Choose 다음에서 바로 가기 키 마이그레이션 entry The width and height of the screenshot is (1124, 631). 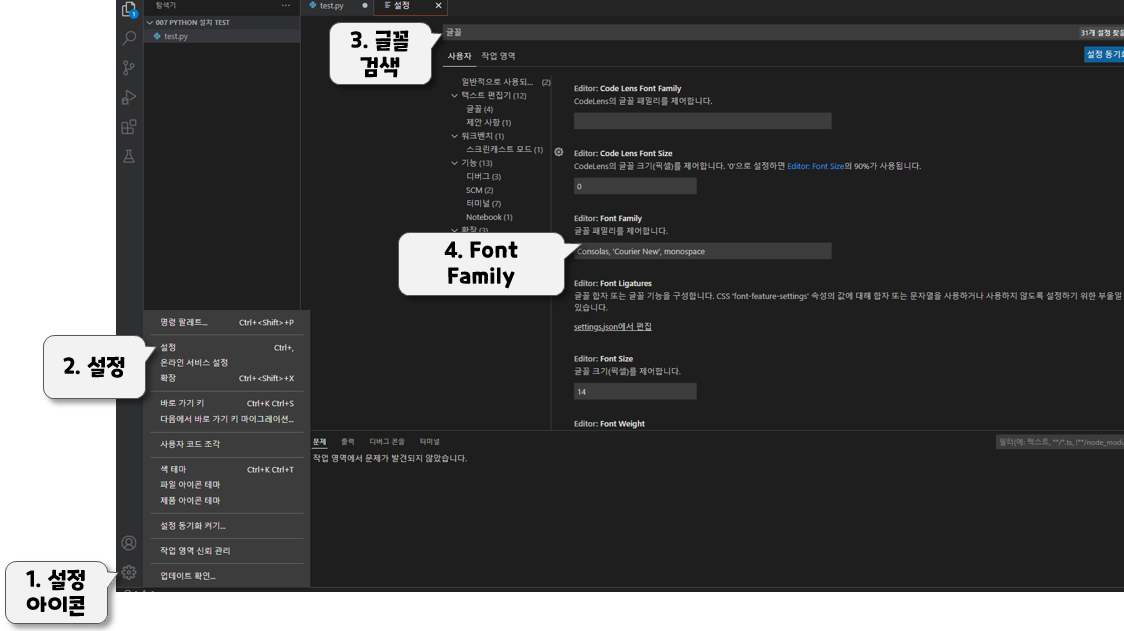[x=227, y=419]
